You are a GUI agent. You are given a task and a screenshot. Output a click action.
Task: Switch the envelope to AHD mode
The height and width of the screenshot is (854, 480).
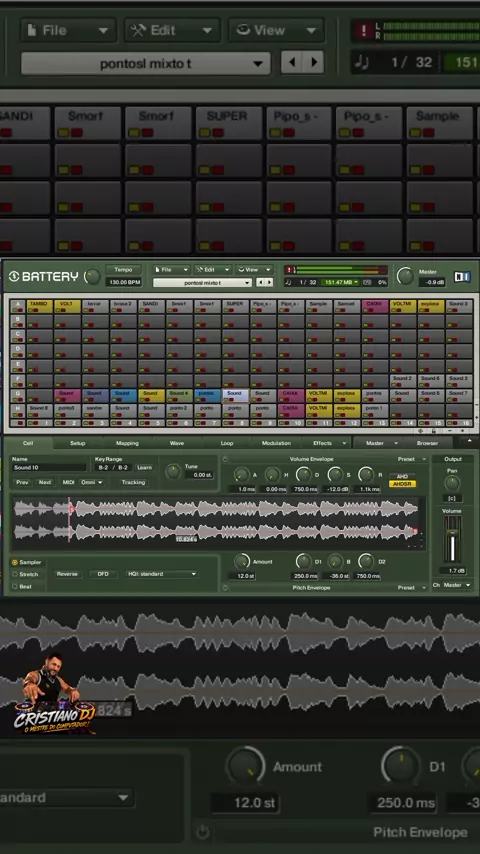(x=402, y=477)
